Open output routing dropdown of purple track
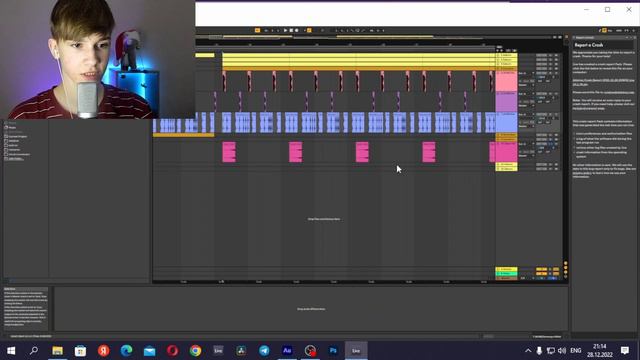 (526, 106)
